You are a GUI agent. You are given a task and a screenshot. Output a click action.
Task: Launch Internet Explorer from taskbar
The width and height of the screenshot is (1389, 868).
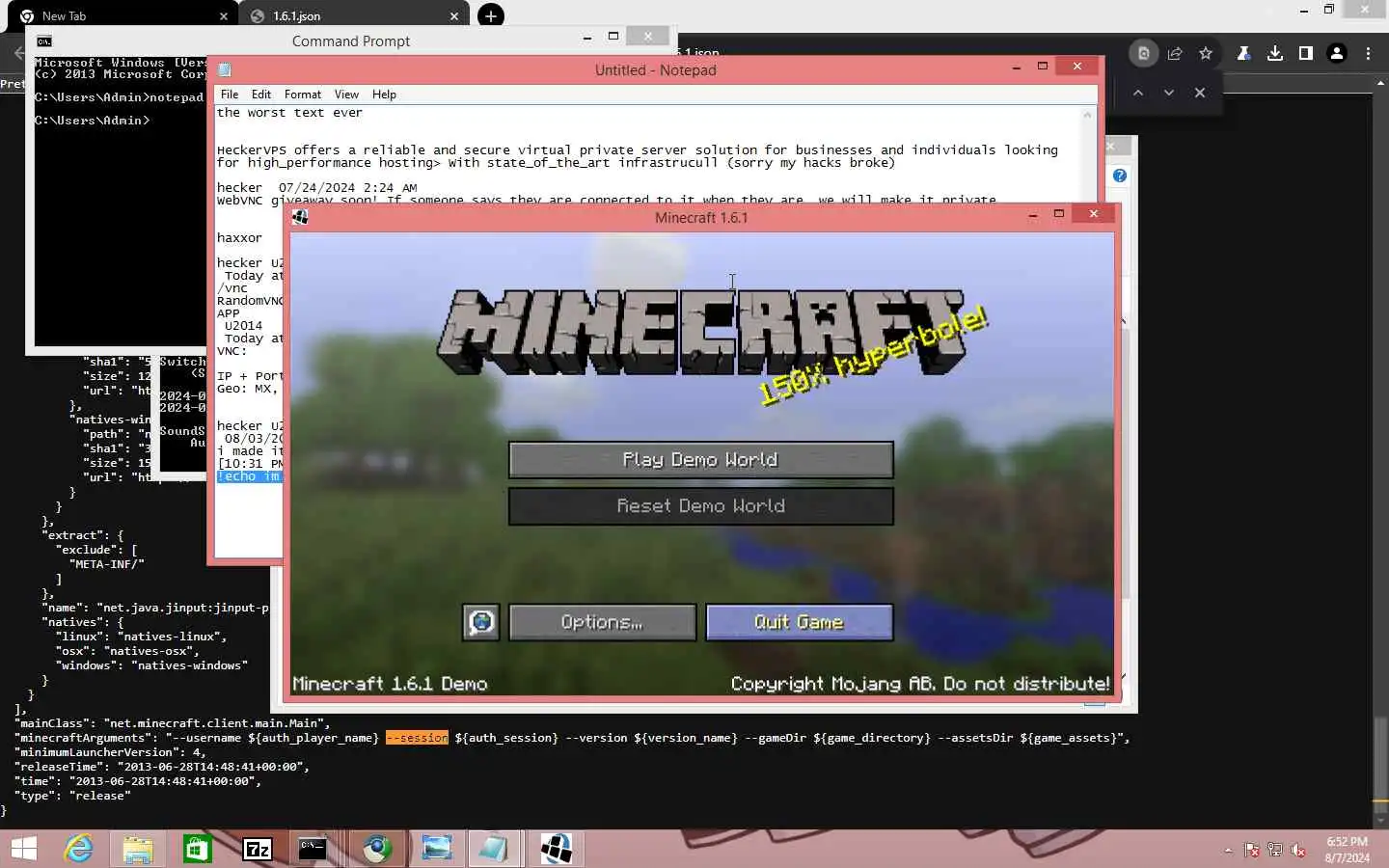[78, 849]
